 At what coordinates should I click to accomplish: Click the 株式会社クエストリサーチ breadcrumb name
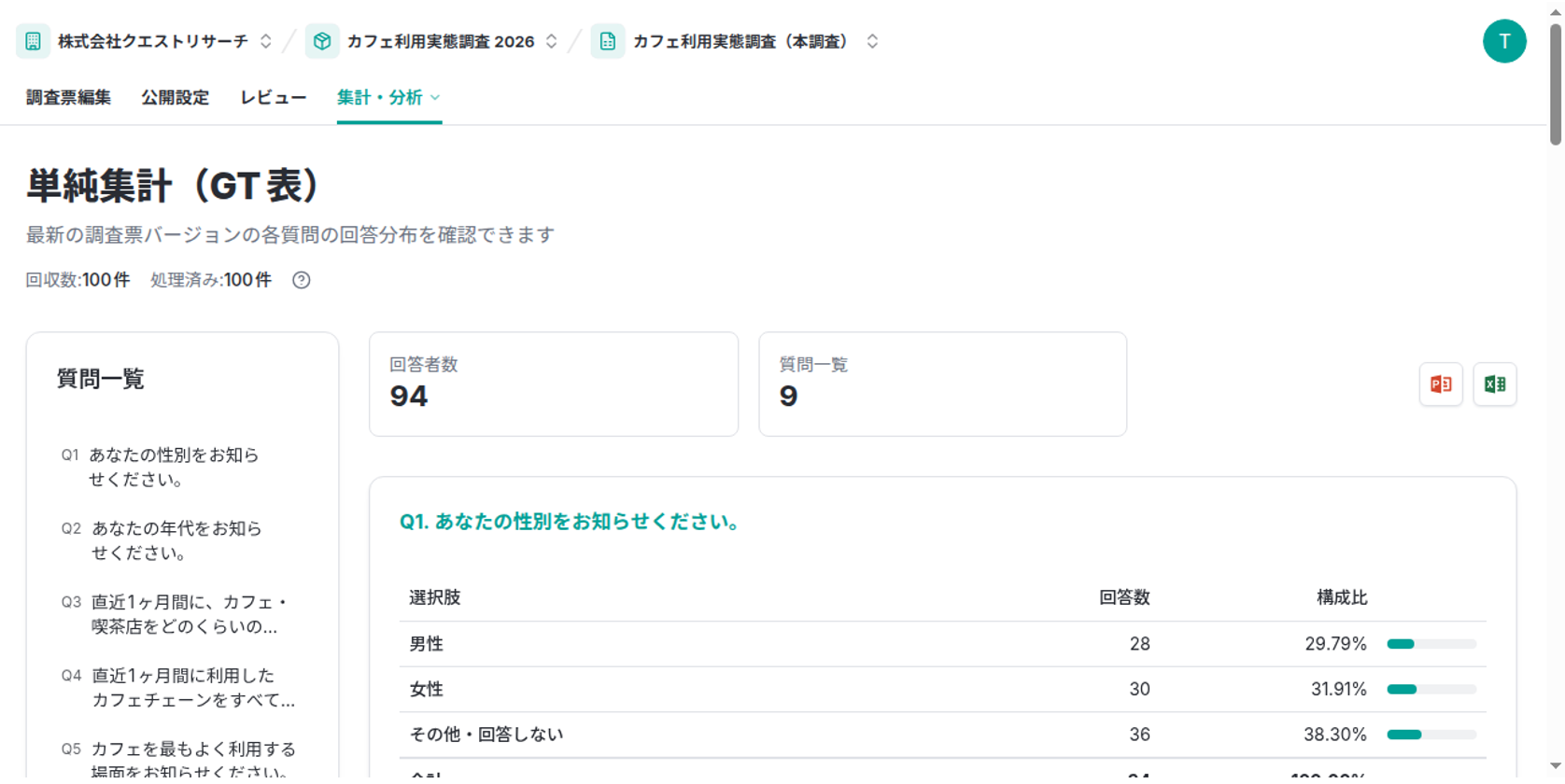click(153, 41)
